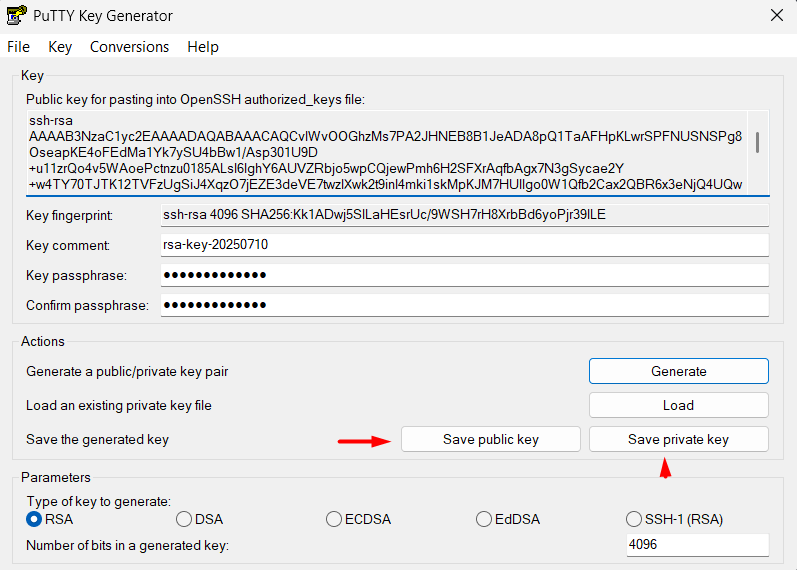The image size is (797, 570).
Task: Click 'Number of bits in a generated key:' label
Action: 128,546
